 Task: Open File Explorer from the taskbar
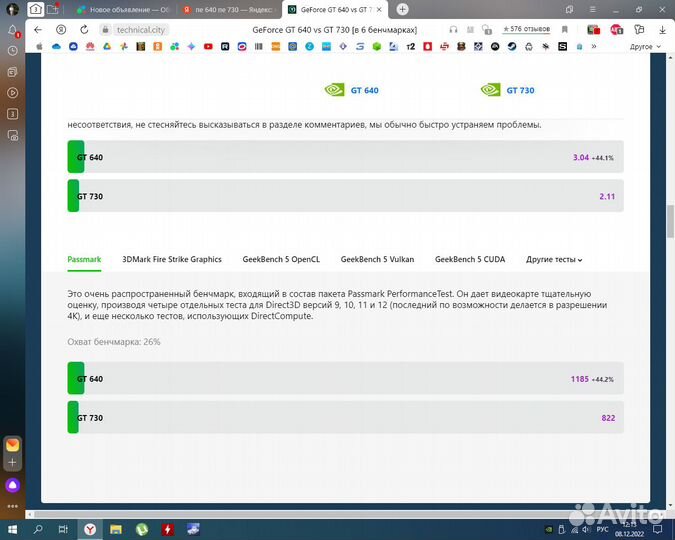pos(116,530)
